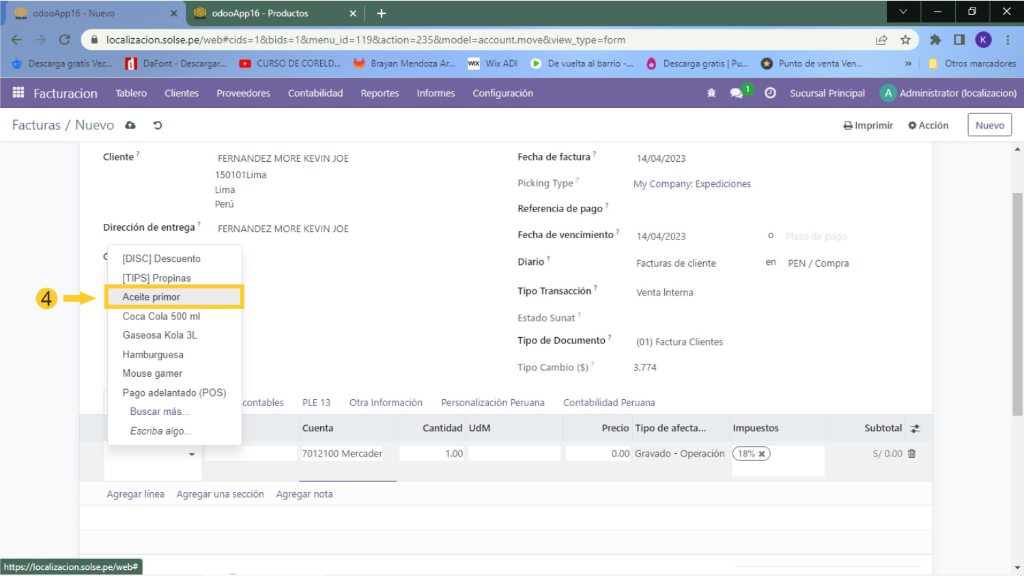Choose Coca Cola 500 ml from the dropdown
Viewport: 1024px width, 576px height.
pyautogui.click(x=161, y=316)
